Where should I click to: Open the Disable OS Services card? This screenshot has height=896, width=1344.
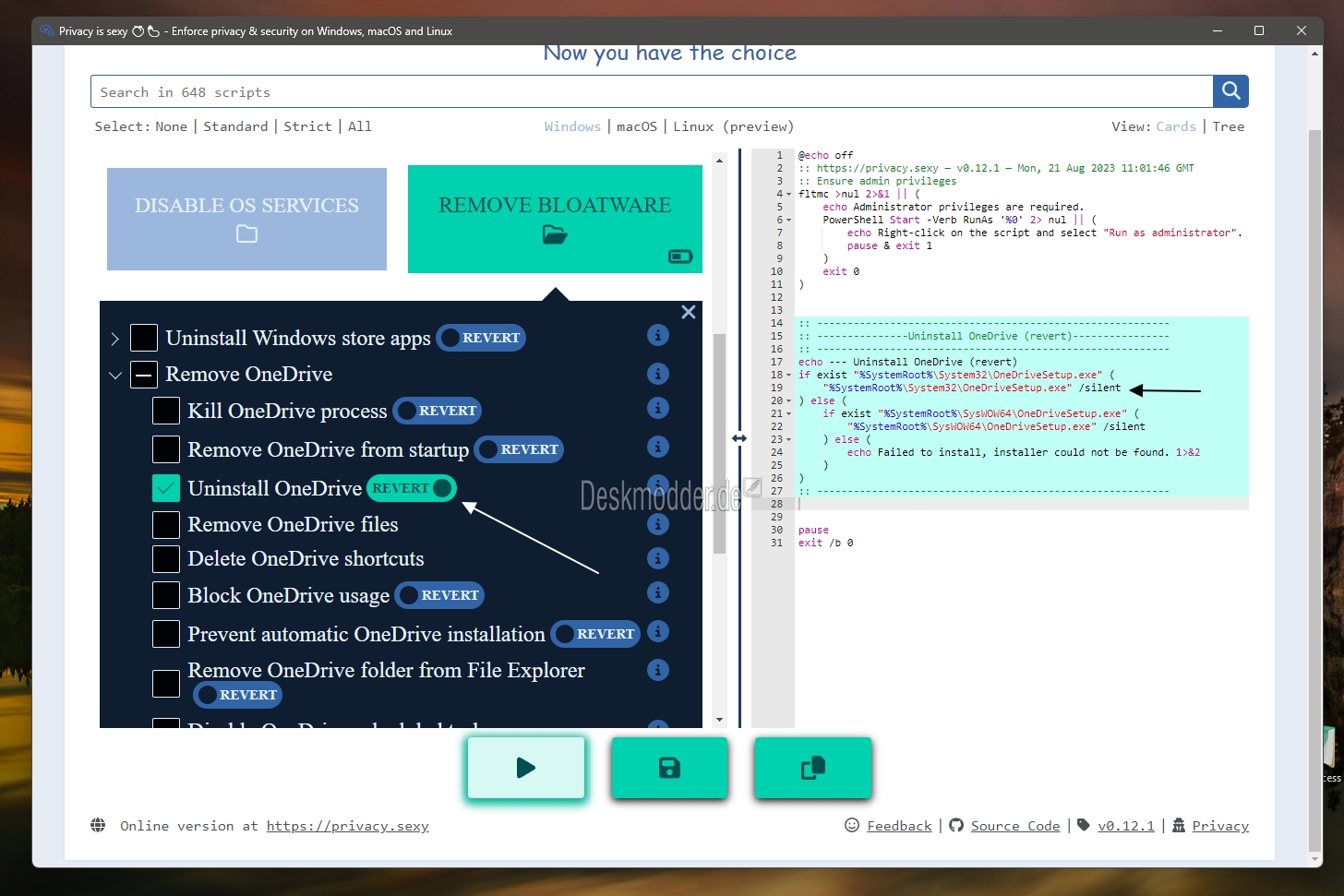tap(246, 219)
